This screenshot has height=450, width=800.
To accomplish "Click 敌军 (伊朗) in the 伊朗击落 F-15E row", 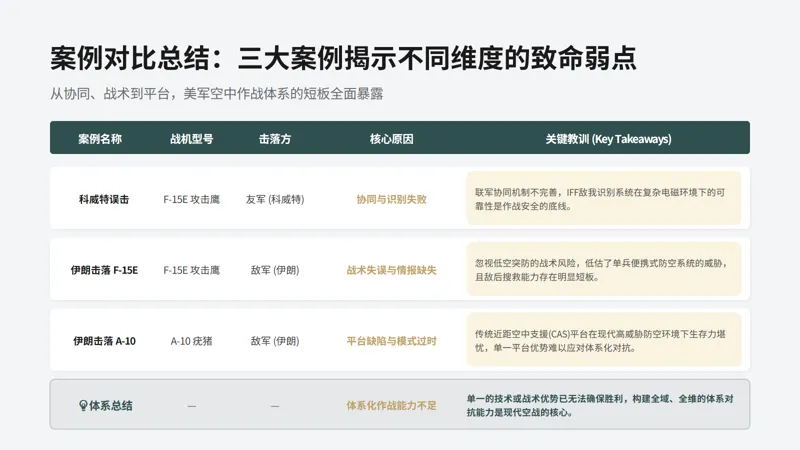I will click(275, 270).
